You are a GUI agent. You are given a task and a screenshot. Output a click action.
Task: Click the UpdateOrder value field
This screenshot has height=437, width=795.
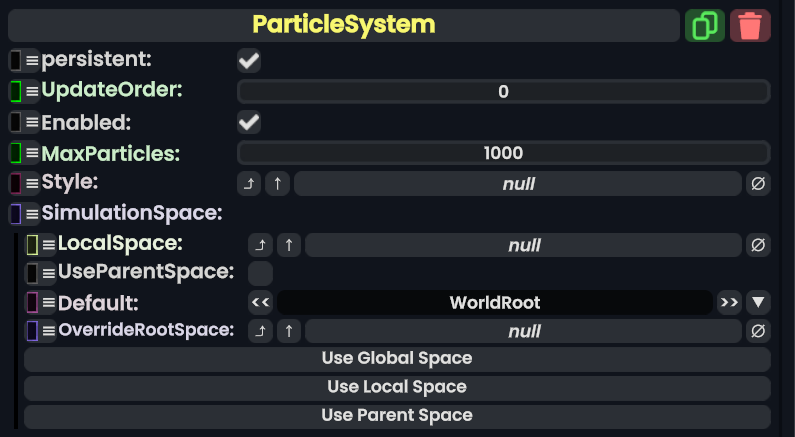(x=503, y=92)
